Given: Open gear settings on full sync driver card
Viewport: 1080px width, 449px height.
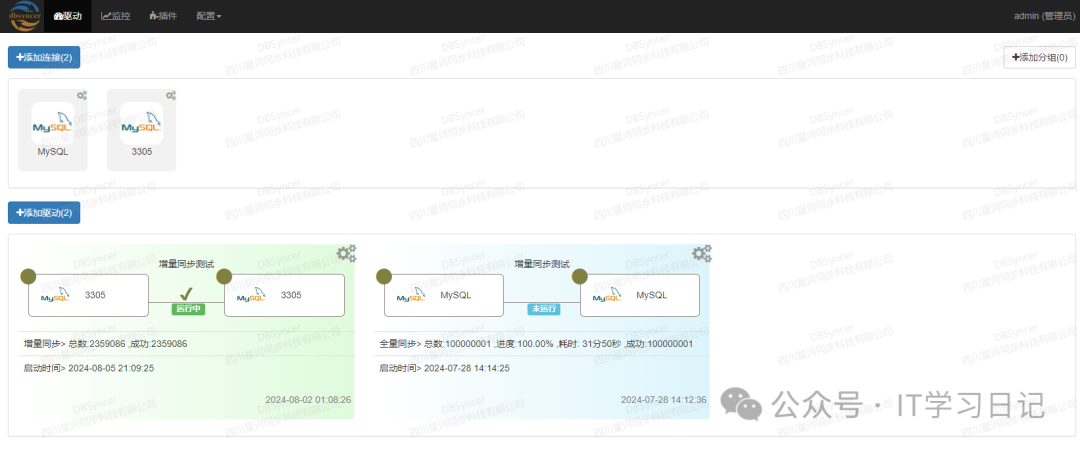Looking at the screenshot, I should 702,254.
